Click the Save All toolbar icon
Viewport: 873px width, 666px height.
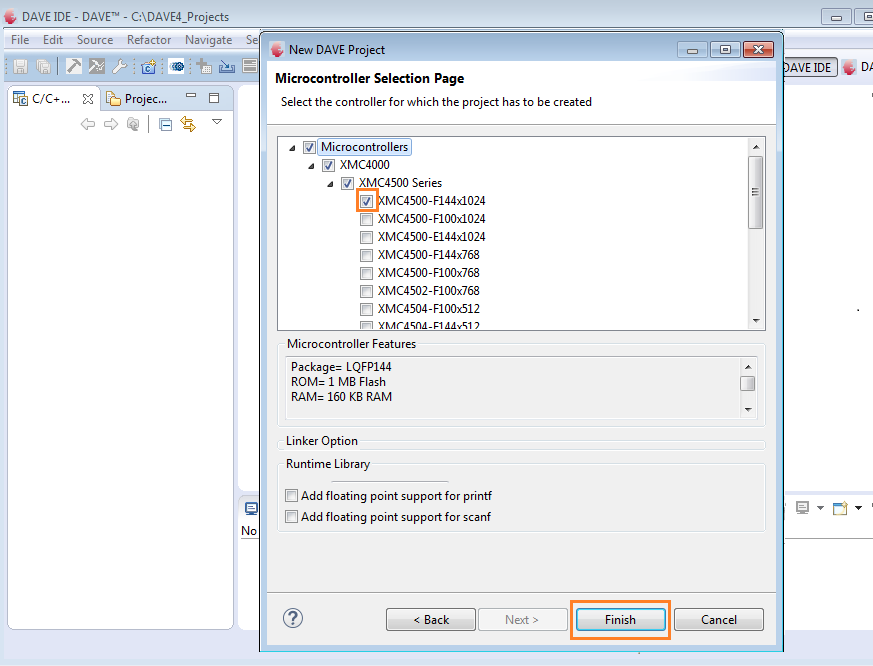(x=43, y=67)
